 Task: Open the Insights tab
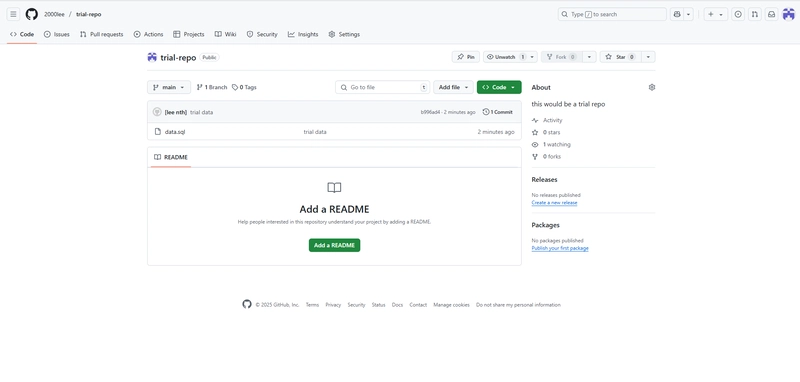tap(303, 34)
